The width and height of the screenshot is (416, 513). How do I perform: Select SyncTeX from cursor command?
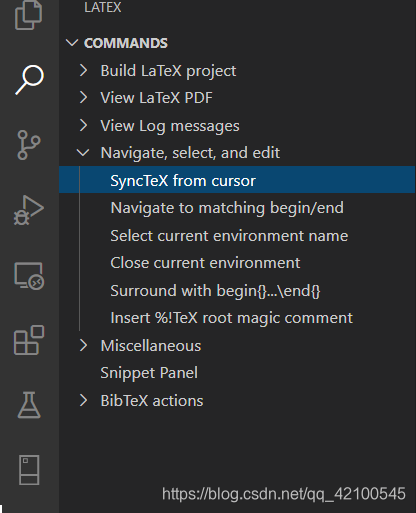(237, 180)
